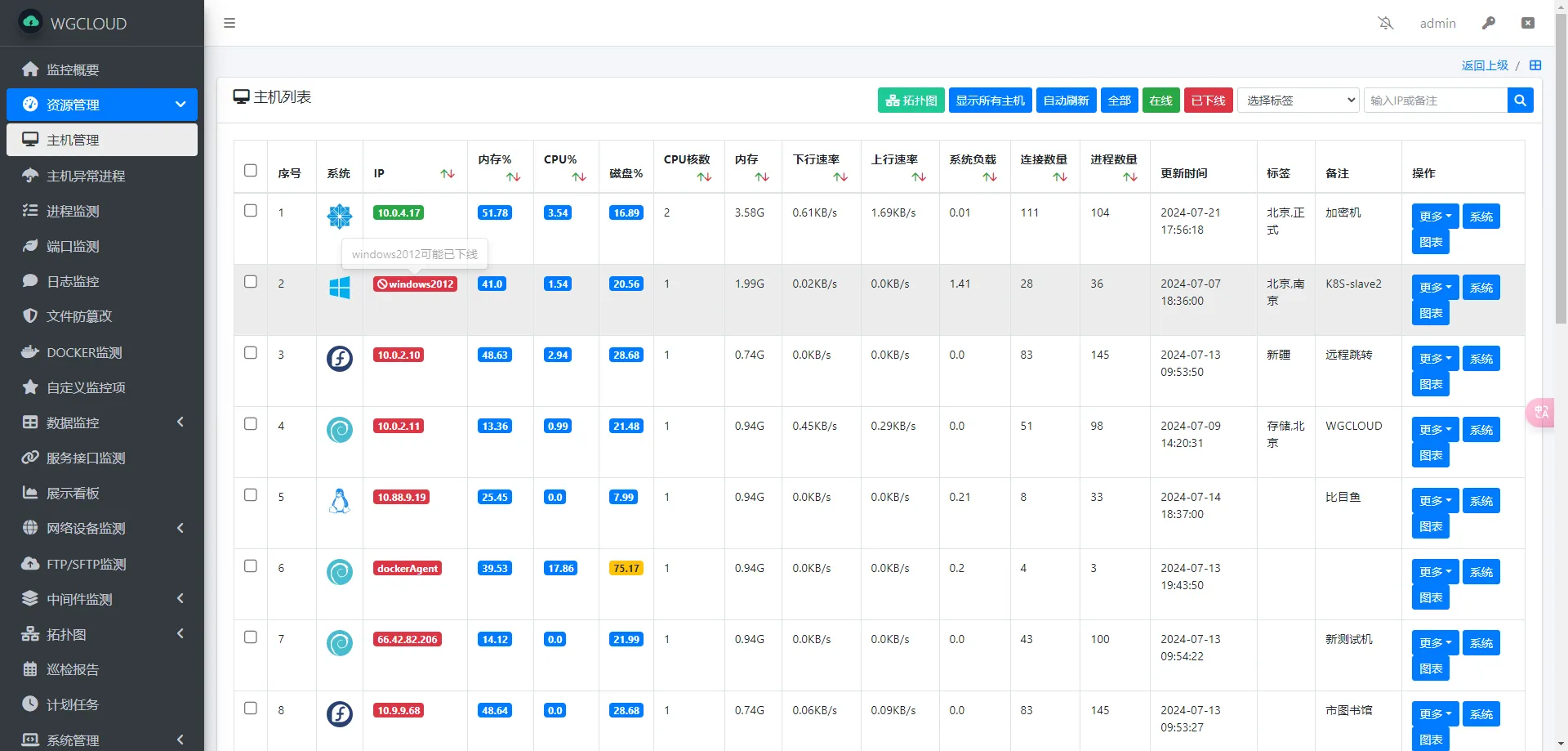Click the green 10.0.4.17 IP badge
1568x751 pixels.
click(399, 213)
